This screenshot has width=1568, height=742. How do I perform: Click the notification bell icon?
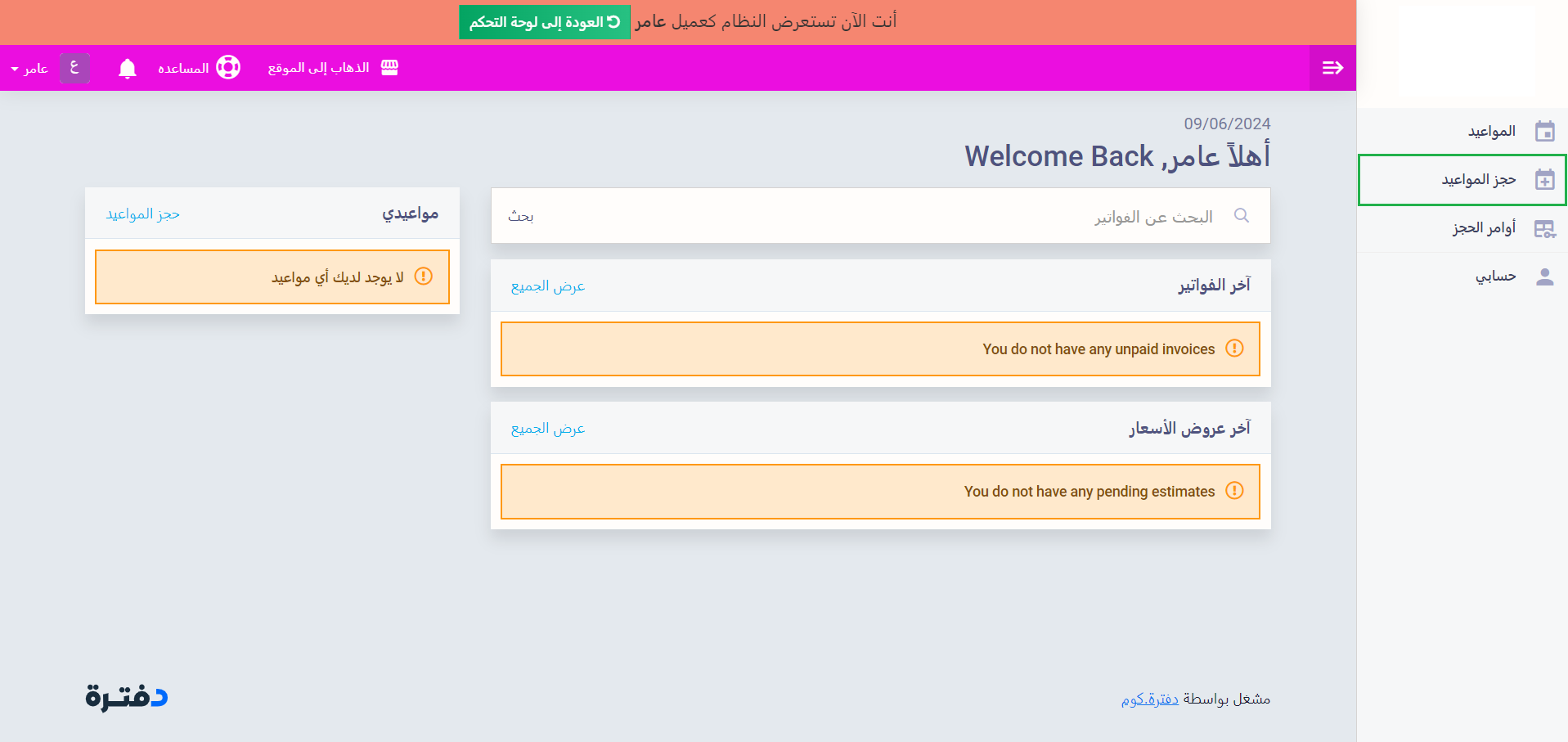[127, 69]
